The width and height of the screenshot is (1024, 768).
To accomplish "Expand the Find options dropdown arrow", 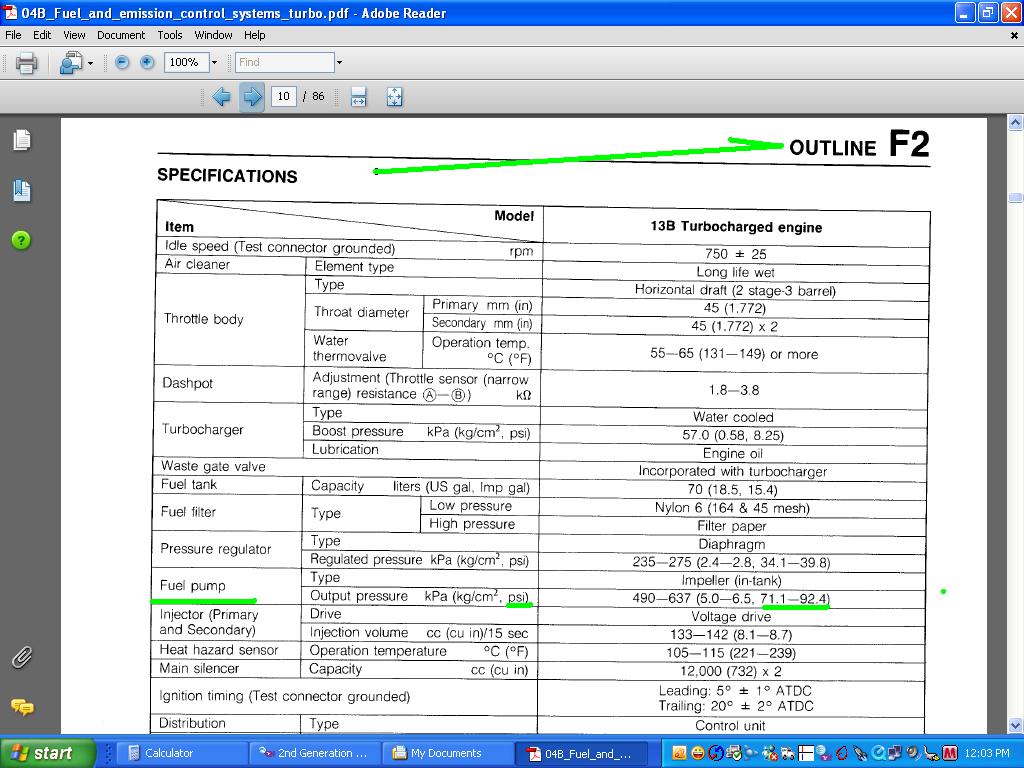I will (339, 62).
